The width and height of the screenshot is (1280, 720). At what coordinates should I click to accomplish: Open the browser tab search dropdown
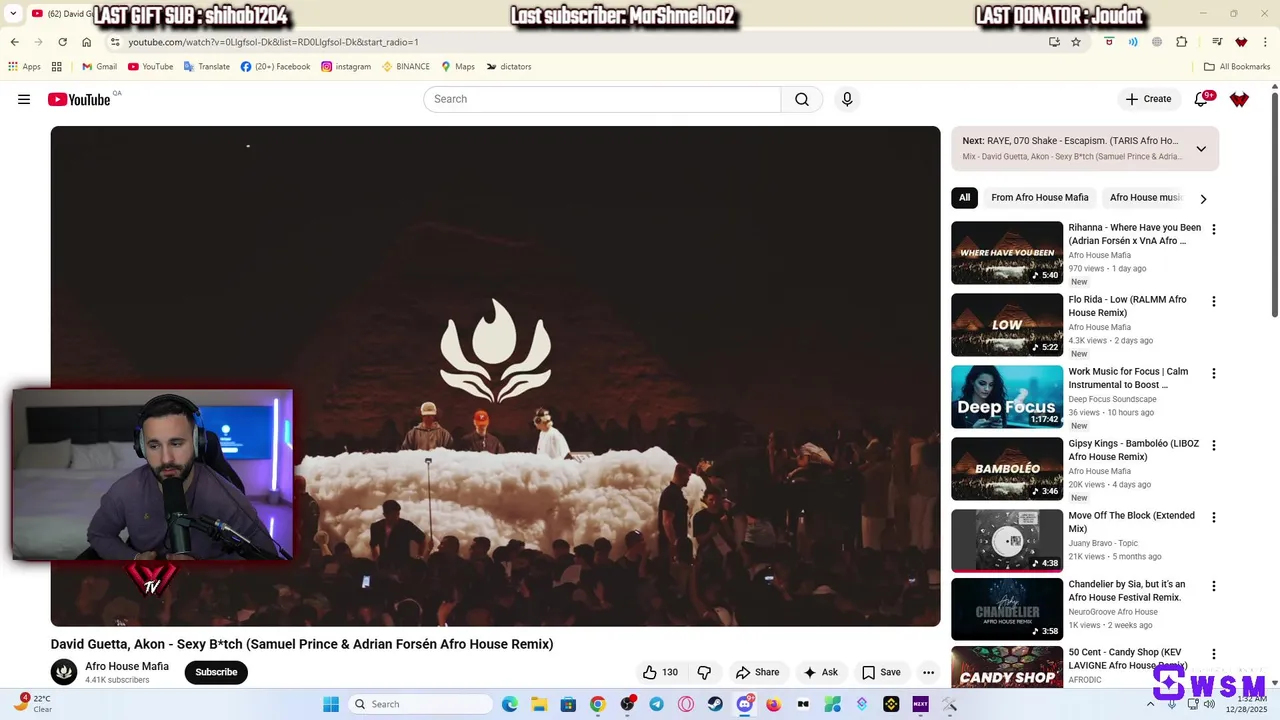point(13,14)
